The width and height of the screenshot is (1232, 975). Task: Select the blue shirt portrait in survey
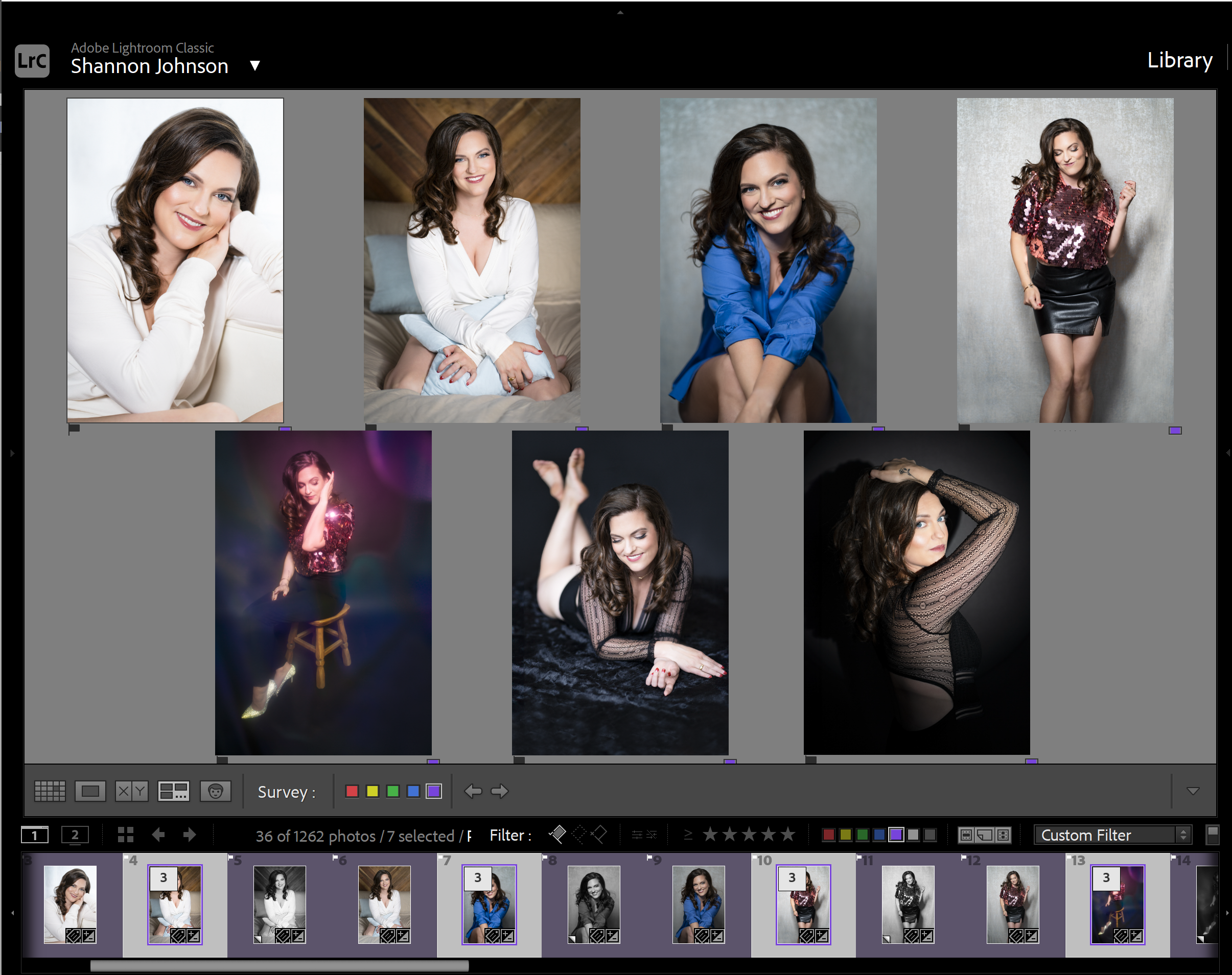pyautogui.click(x=768, y=260)
